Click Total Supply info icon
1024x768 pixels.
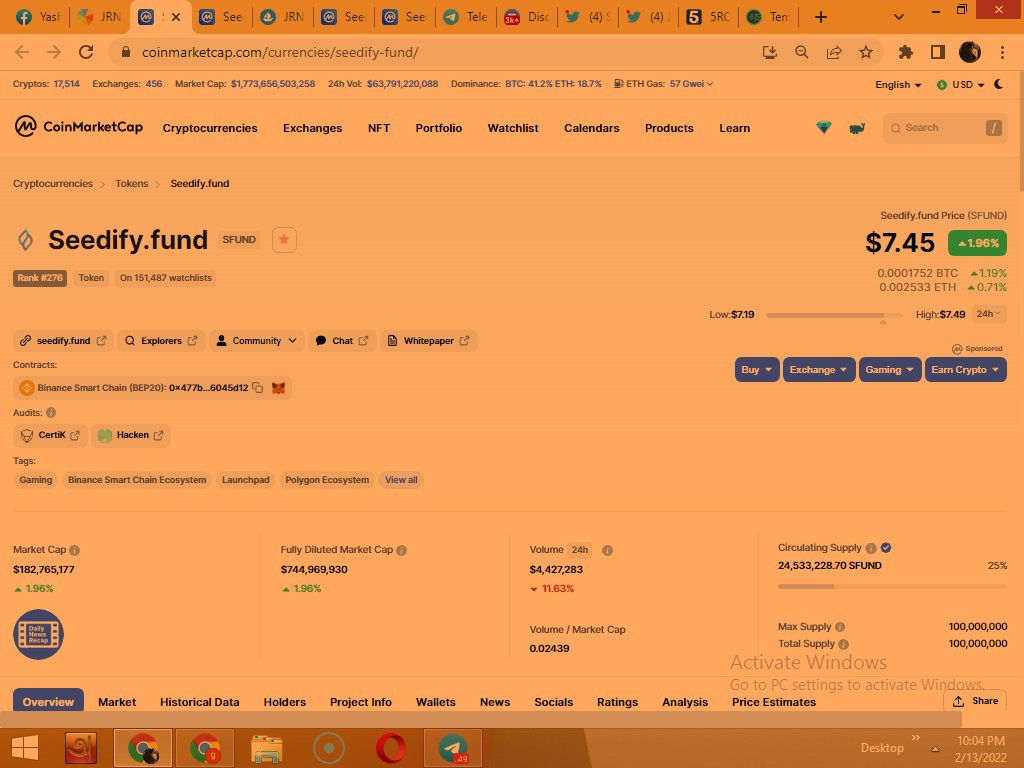[x=843, y=644]
